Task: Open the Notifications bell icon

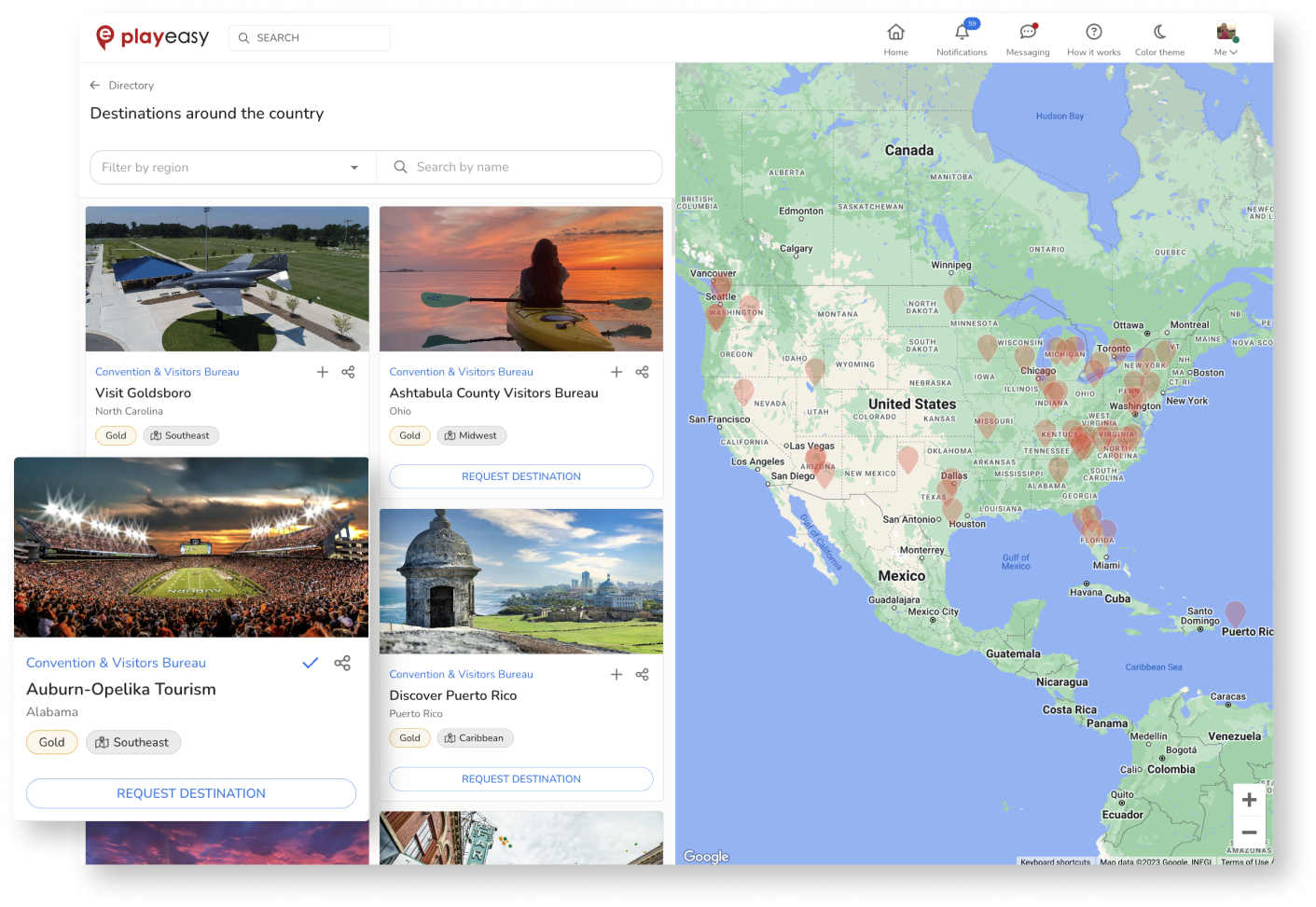Action: pos(962,32)
